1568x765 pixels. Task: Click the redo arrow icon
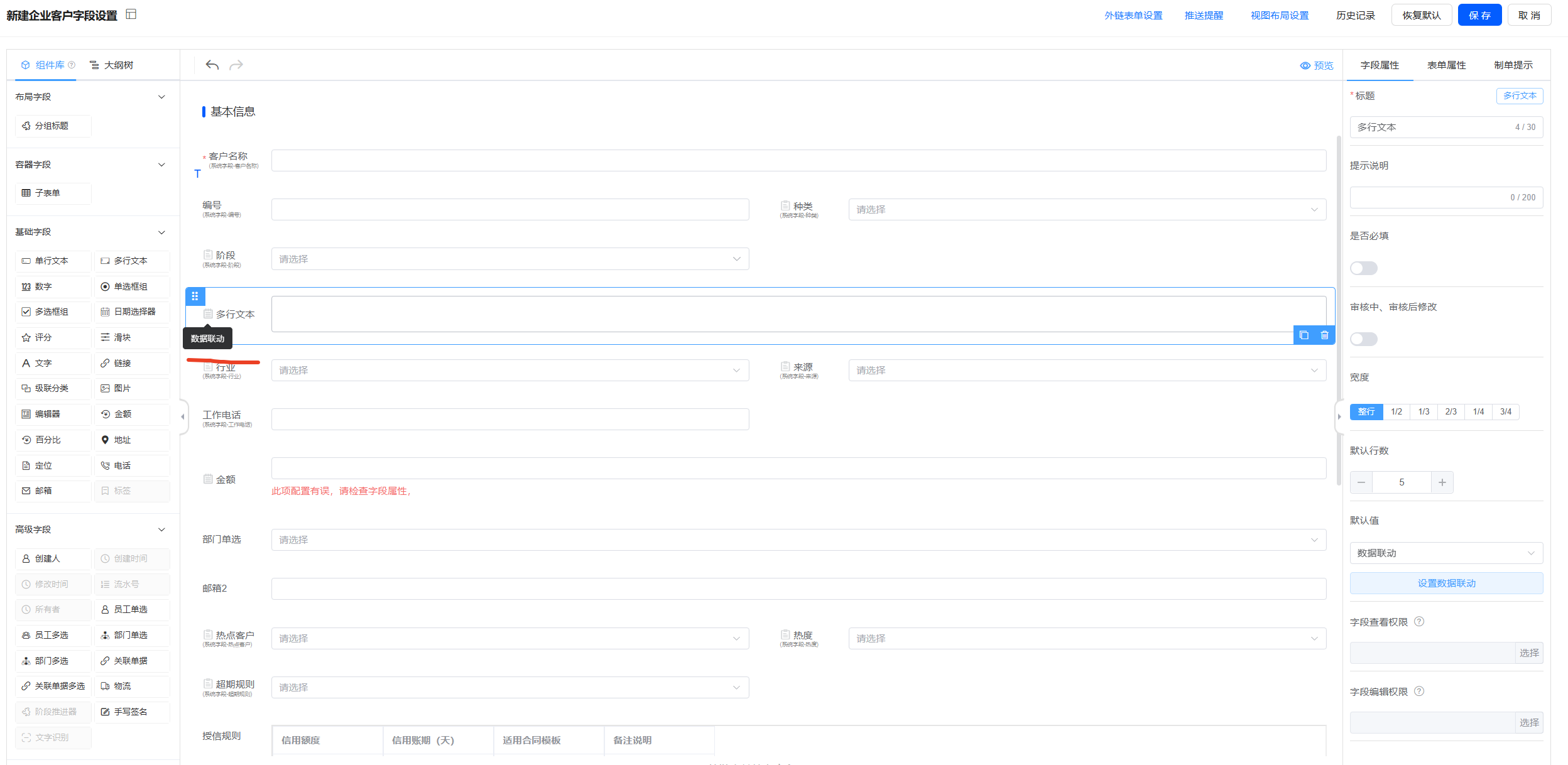tap(236, 65)
